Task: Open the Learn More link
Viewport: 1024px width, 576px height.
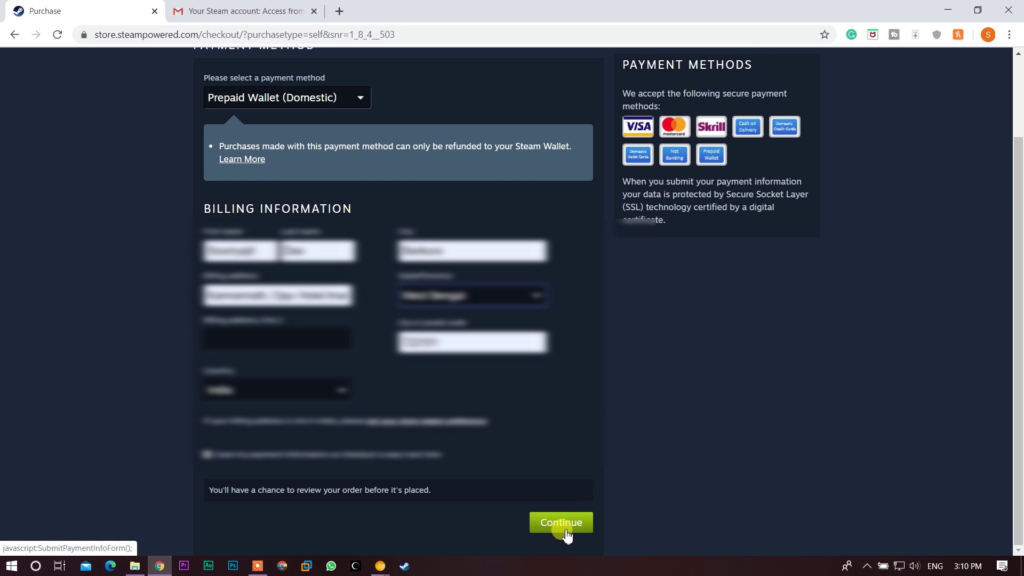Action: [242, 159]
